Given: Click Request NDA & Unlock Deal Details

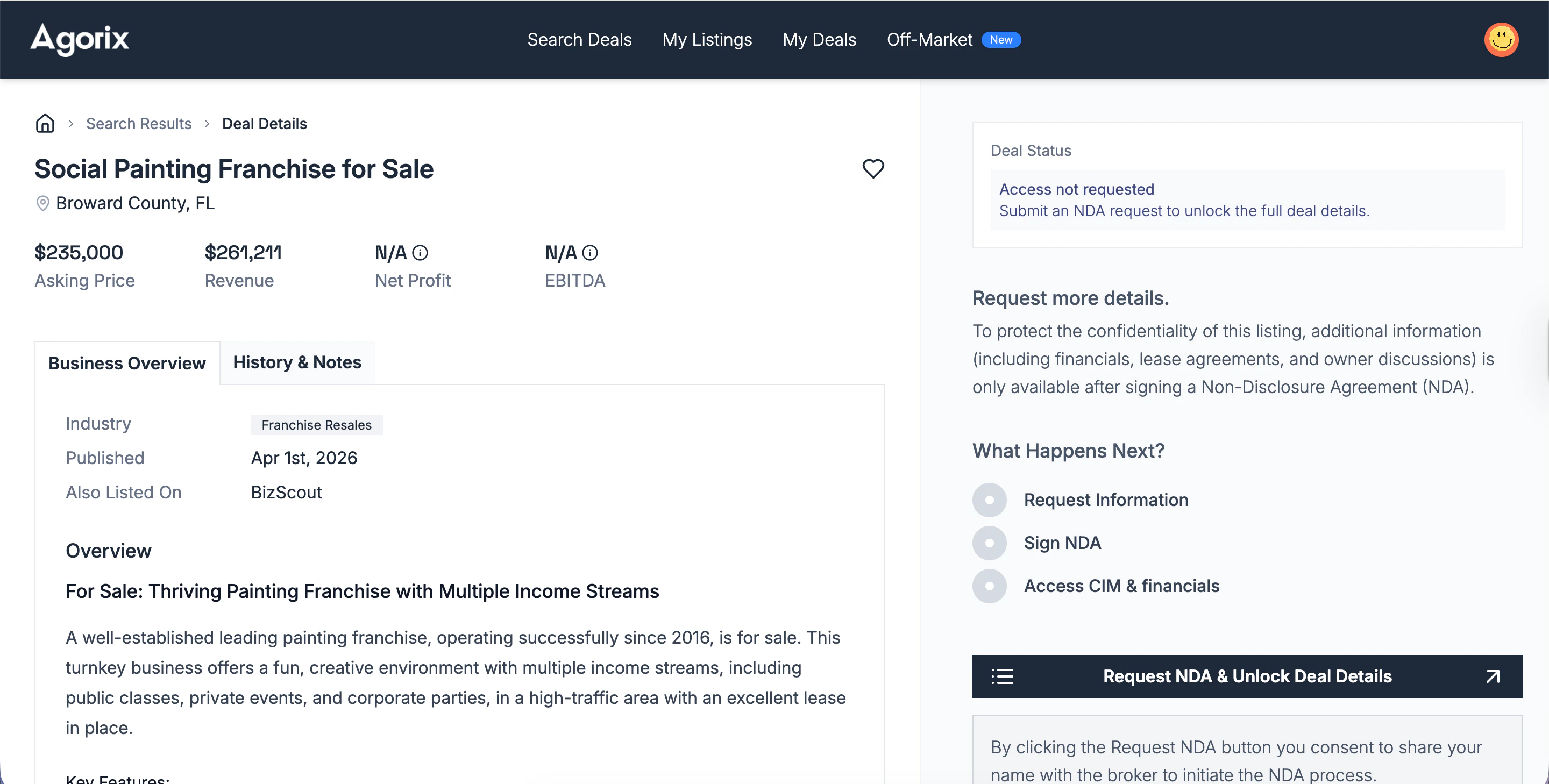Looking at the screenshot, I should click(x=1247, y=676).
